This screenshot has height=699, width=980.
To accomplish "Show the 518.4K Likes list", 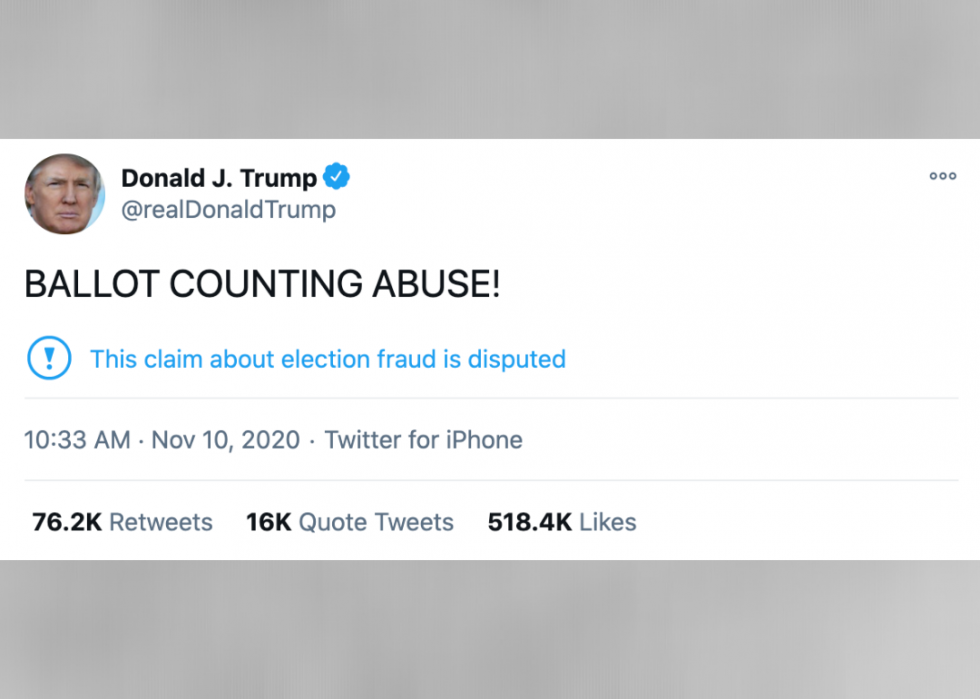I will (x=561, y=522).
